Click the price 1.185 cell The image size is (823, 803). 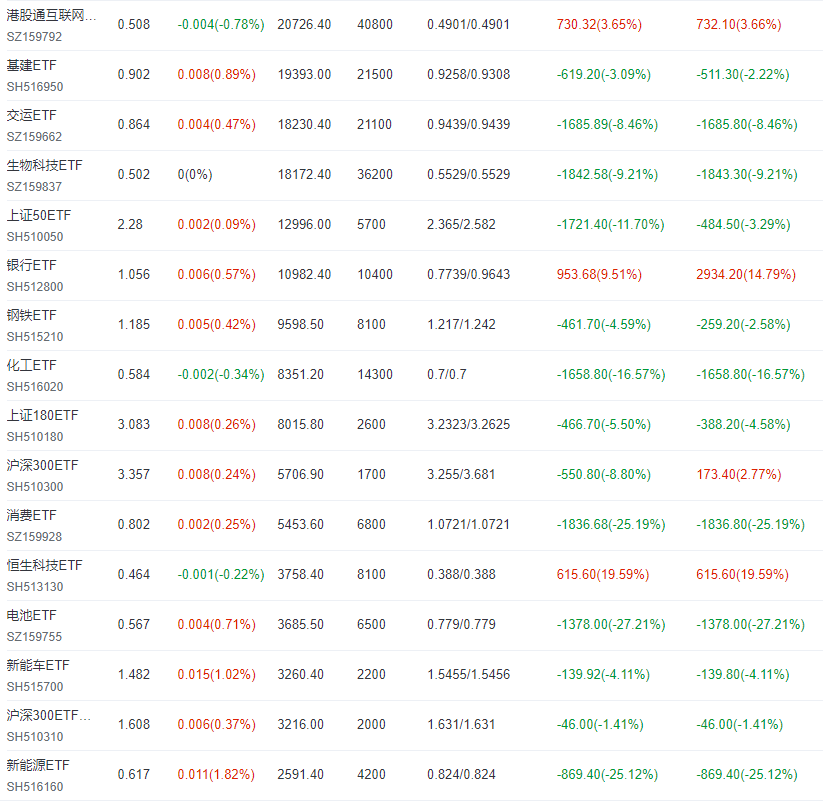(134, 324)
